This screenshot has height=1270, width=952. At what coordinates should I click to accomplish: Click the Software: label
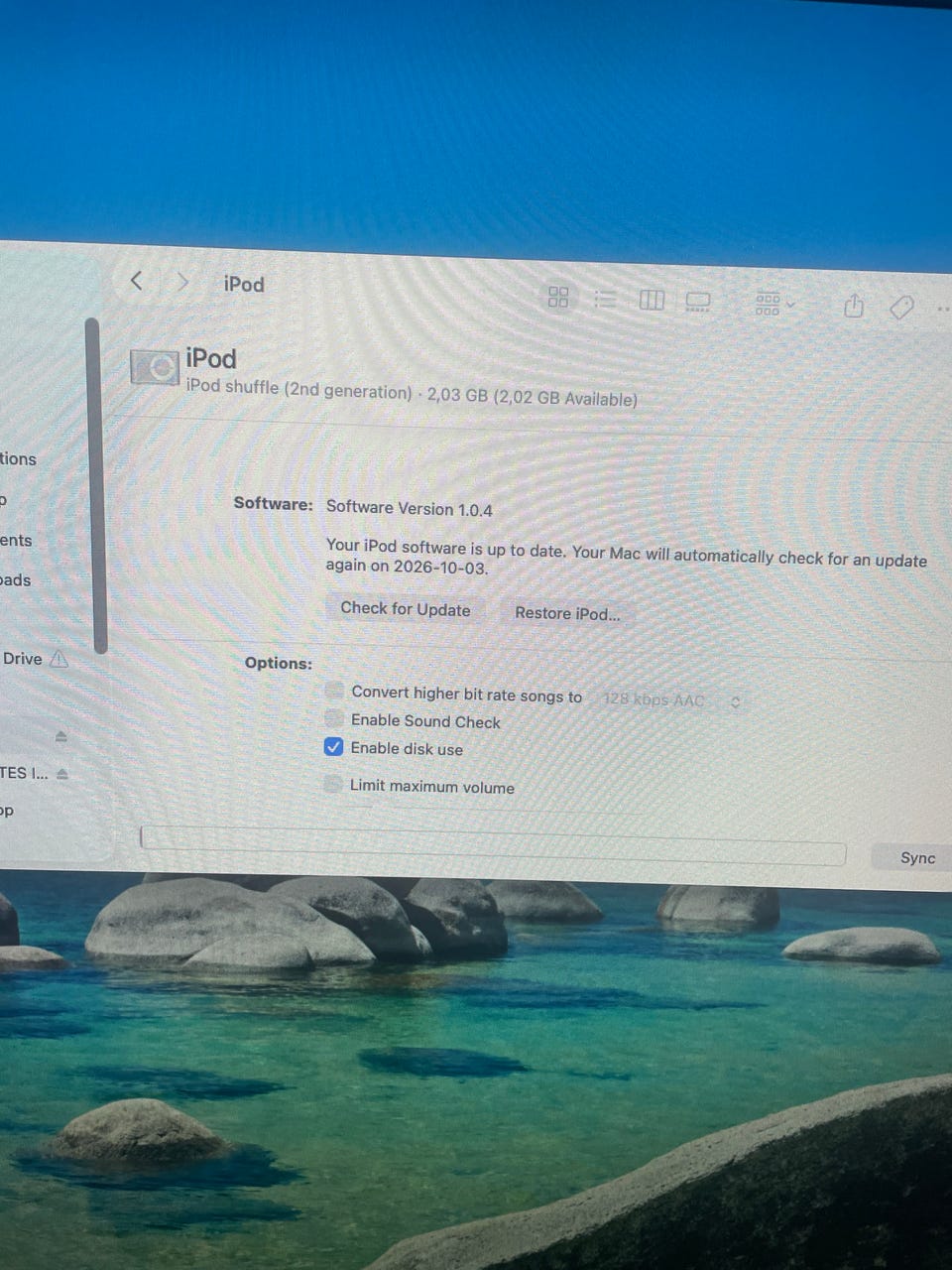[x=273, y=503]
